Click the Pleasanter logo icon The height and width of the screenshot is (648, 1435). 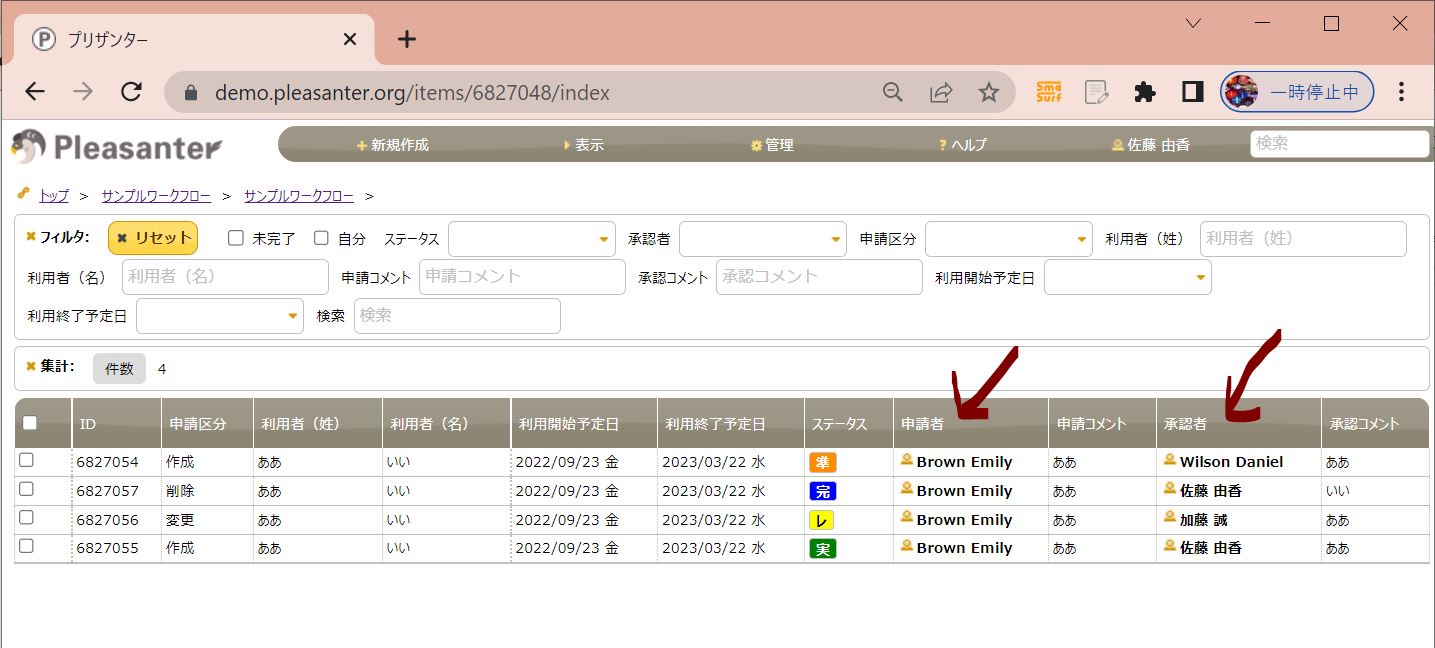(x=30, y=147)
